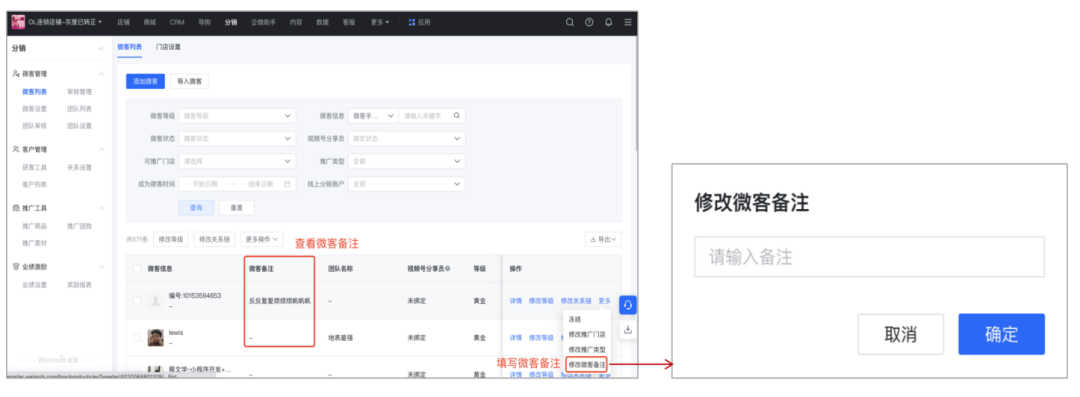
Task: Click the 请输入备注 field in dialog
Action: [869, 257]
